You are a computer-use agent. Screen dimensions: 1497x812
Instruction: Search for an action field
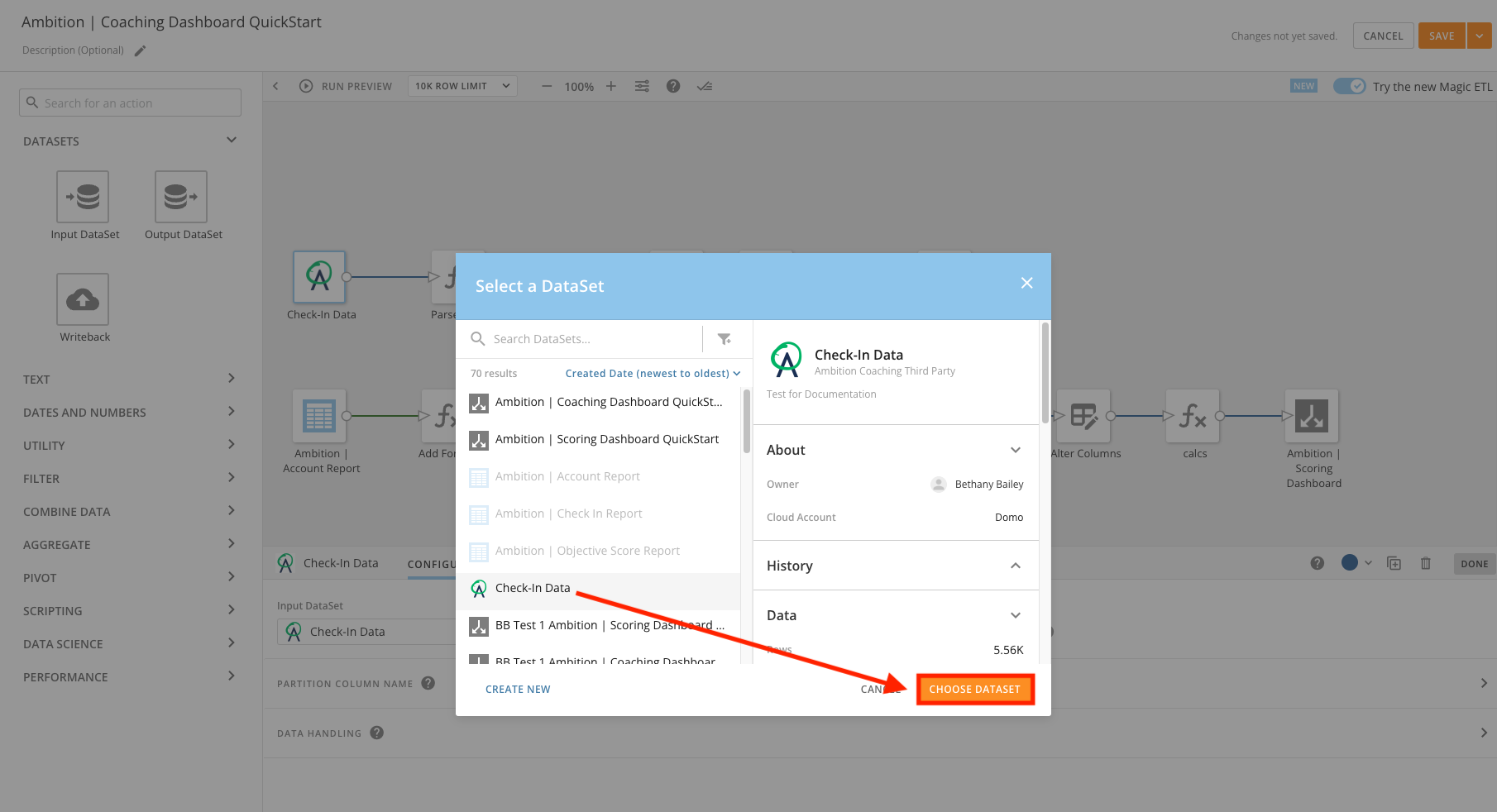point(130,103)
